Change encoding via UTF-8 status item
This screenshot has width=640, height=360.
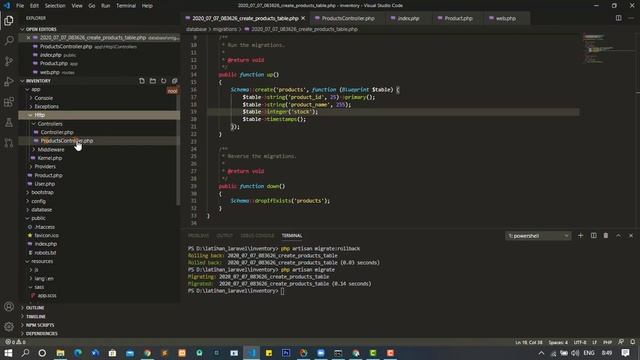pos(580,342)
